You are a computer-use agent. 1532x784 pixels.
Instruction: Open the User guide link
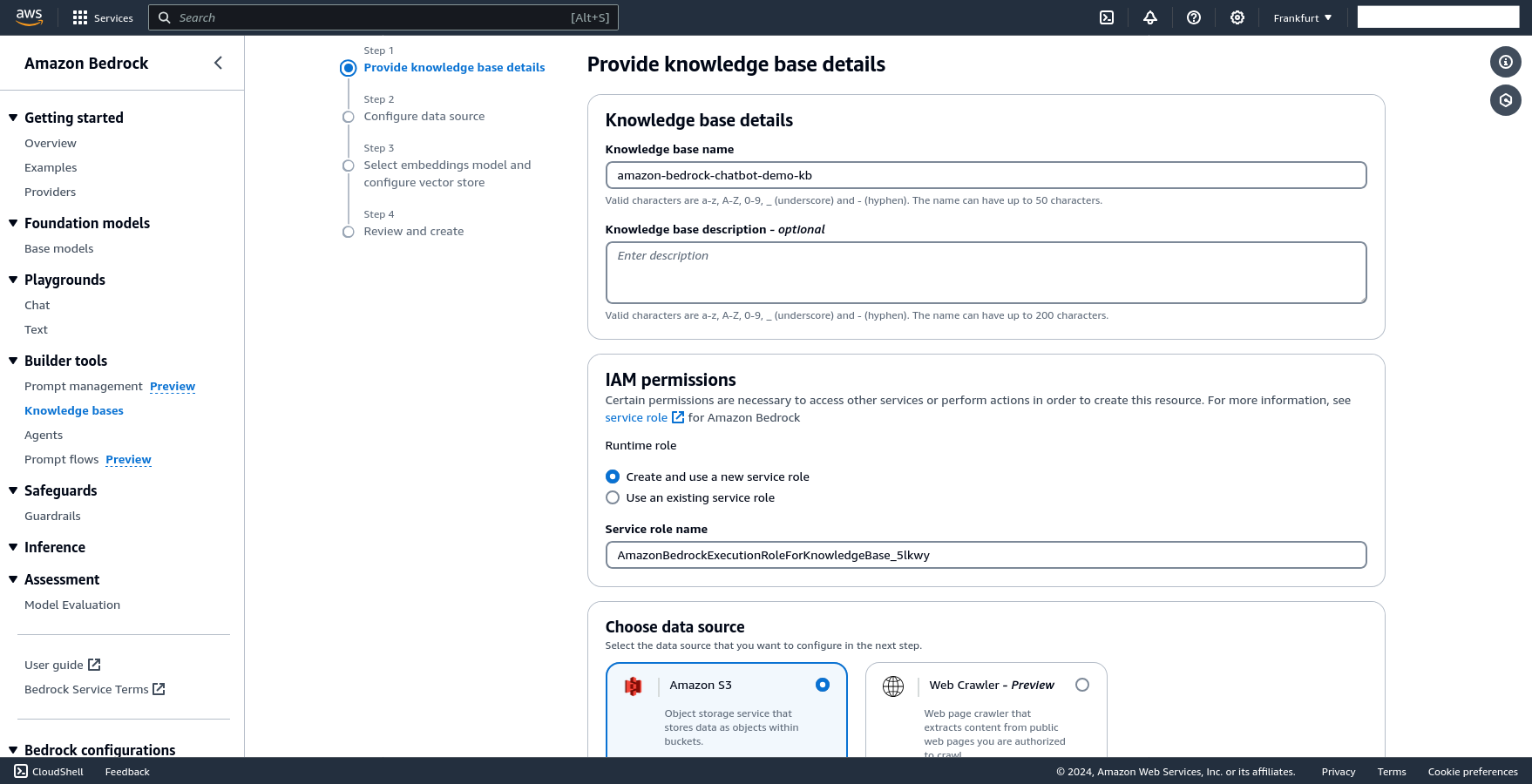click(x=54, y=665)
